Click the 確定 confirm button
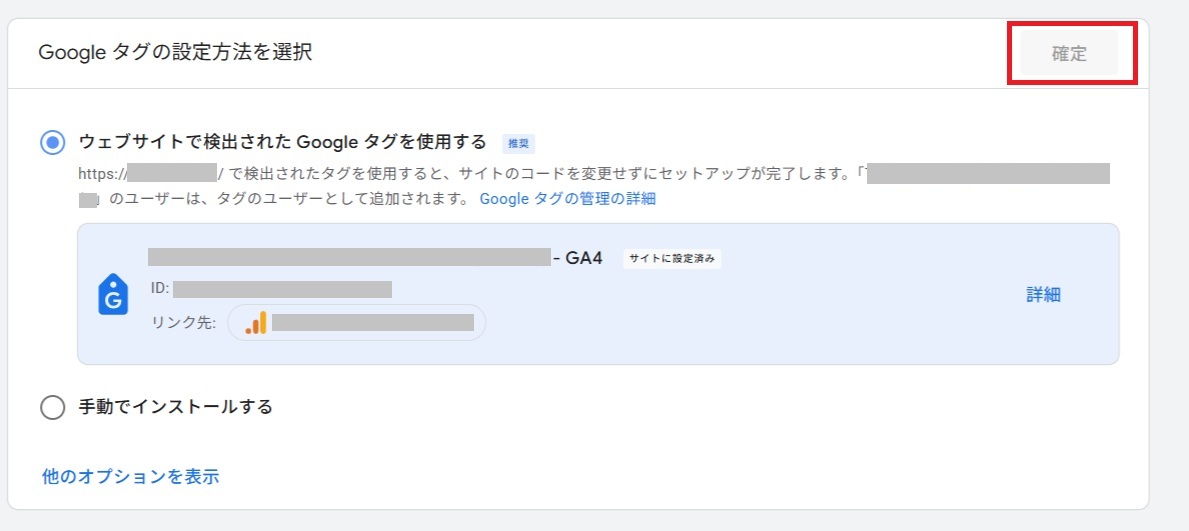The image size is (1189, 531). pos(1069,54)
